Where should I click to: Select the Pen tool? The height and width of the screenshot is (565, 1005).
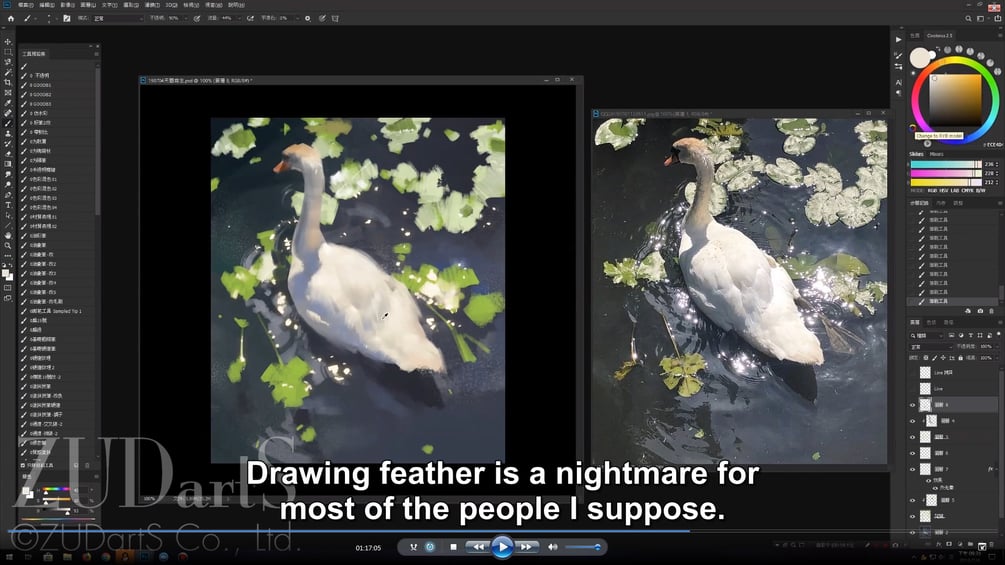click(8, 195)
